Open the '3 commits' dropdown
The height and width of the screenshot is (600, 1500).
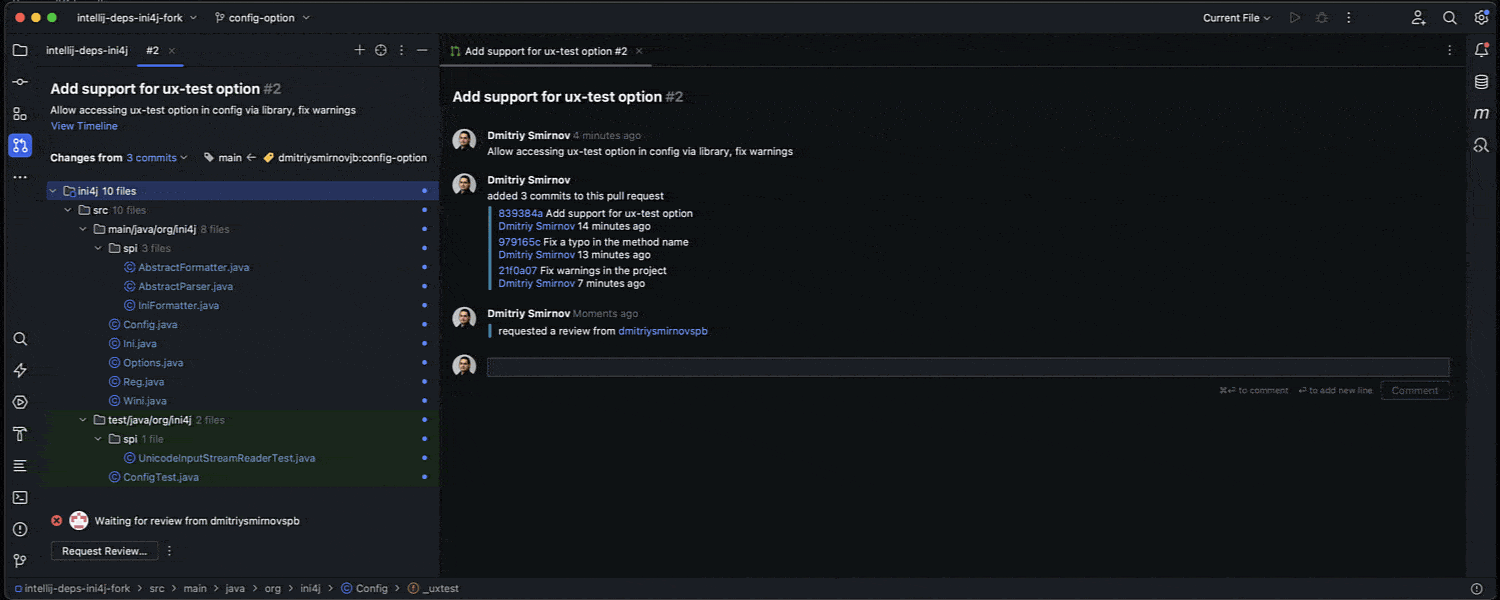click(x=157, y=158)
